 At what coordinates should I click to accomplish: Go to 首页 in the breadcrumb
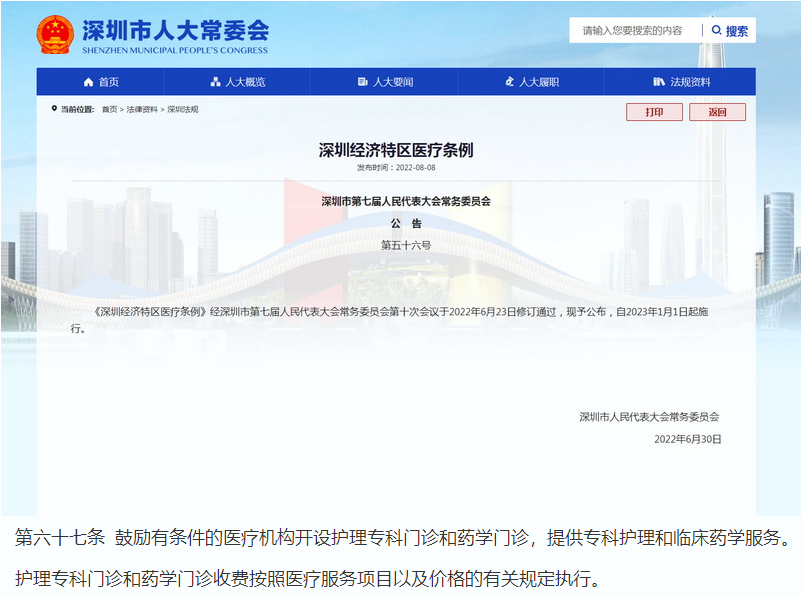109,110
